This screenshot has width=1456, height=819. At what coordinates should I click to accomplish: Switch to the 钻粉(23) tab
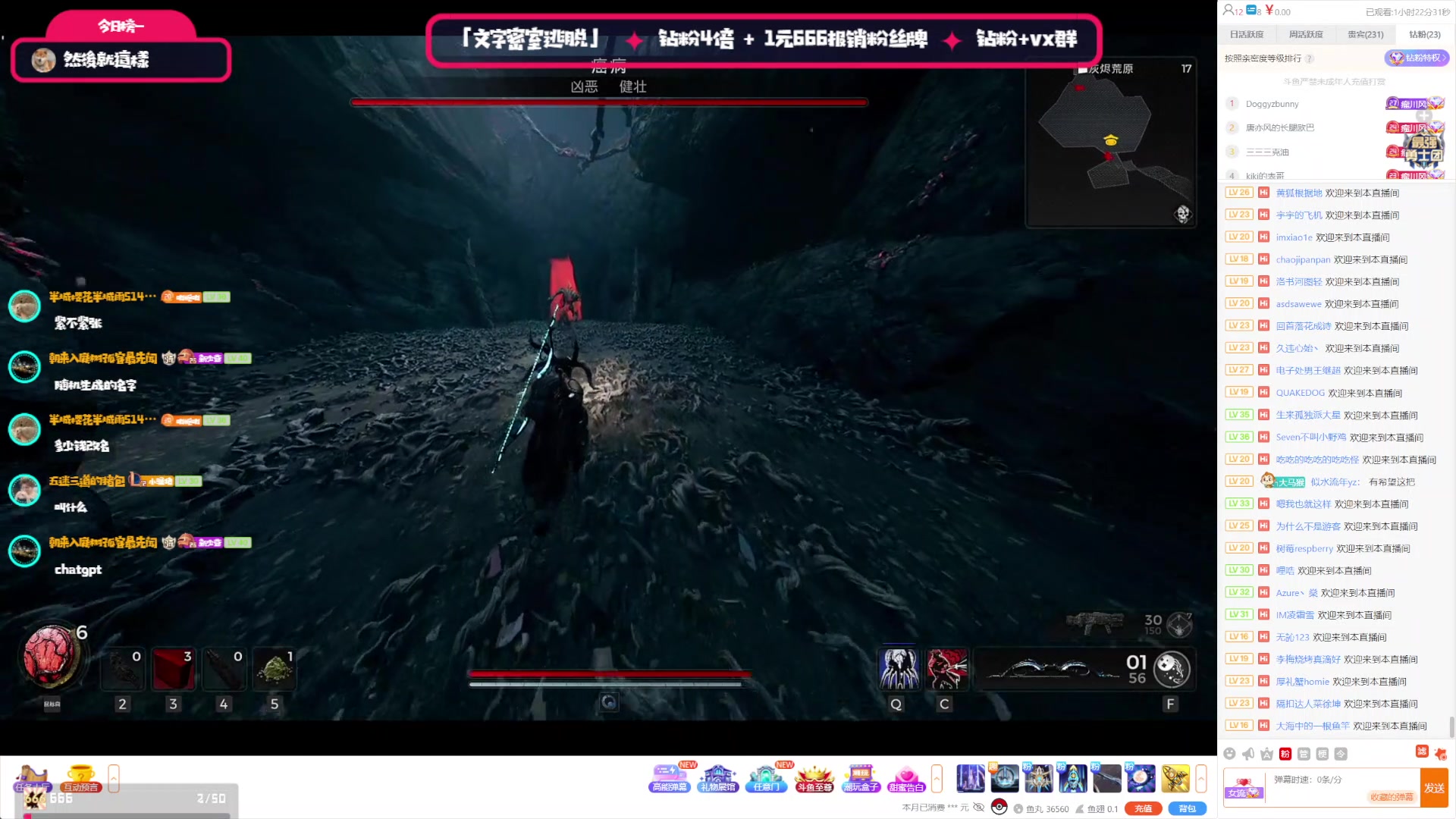click(x=1425, y=34)
